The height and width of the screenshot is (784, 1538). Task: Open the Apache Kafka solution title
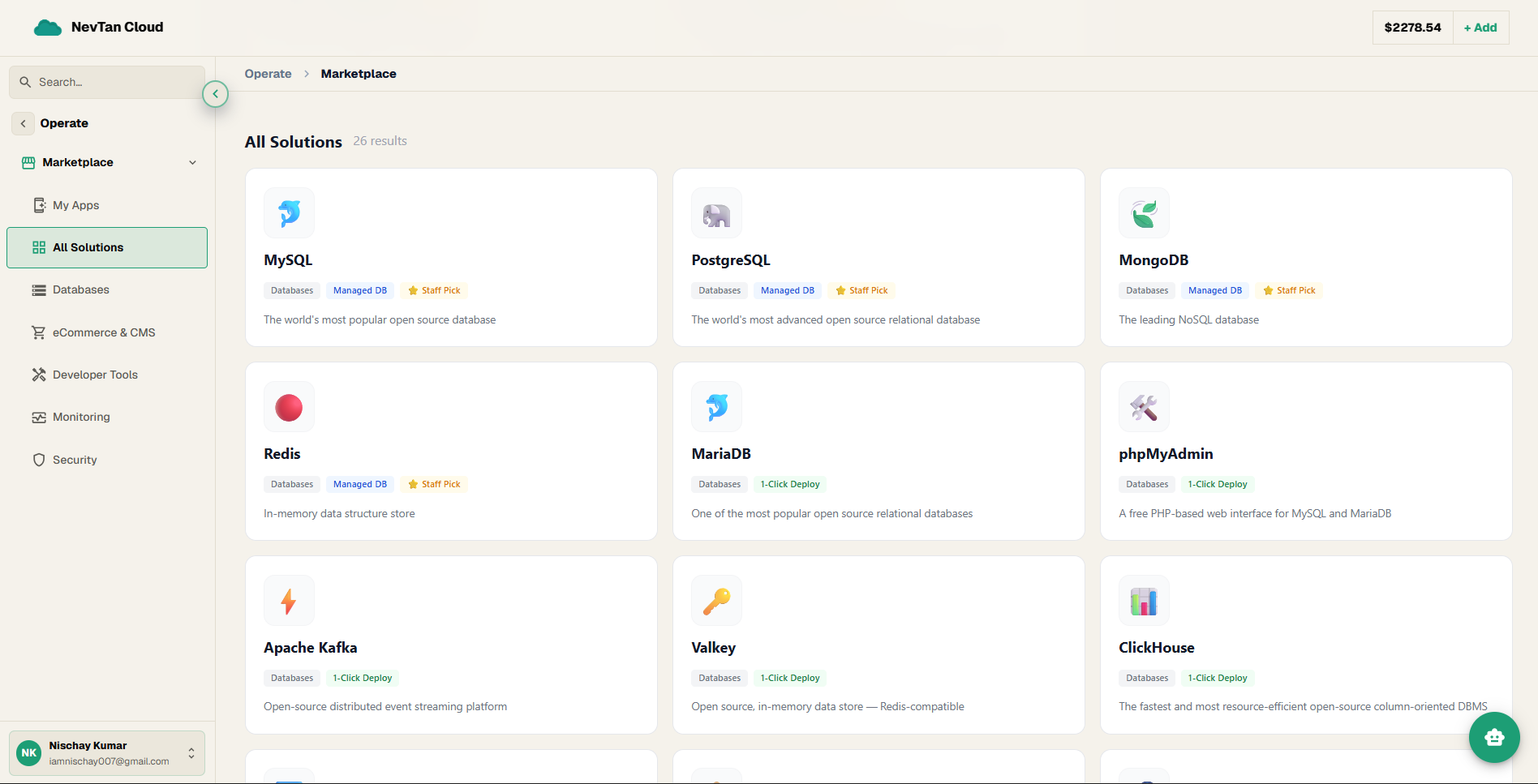click(x=311, y=648)
